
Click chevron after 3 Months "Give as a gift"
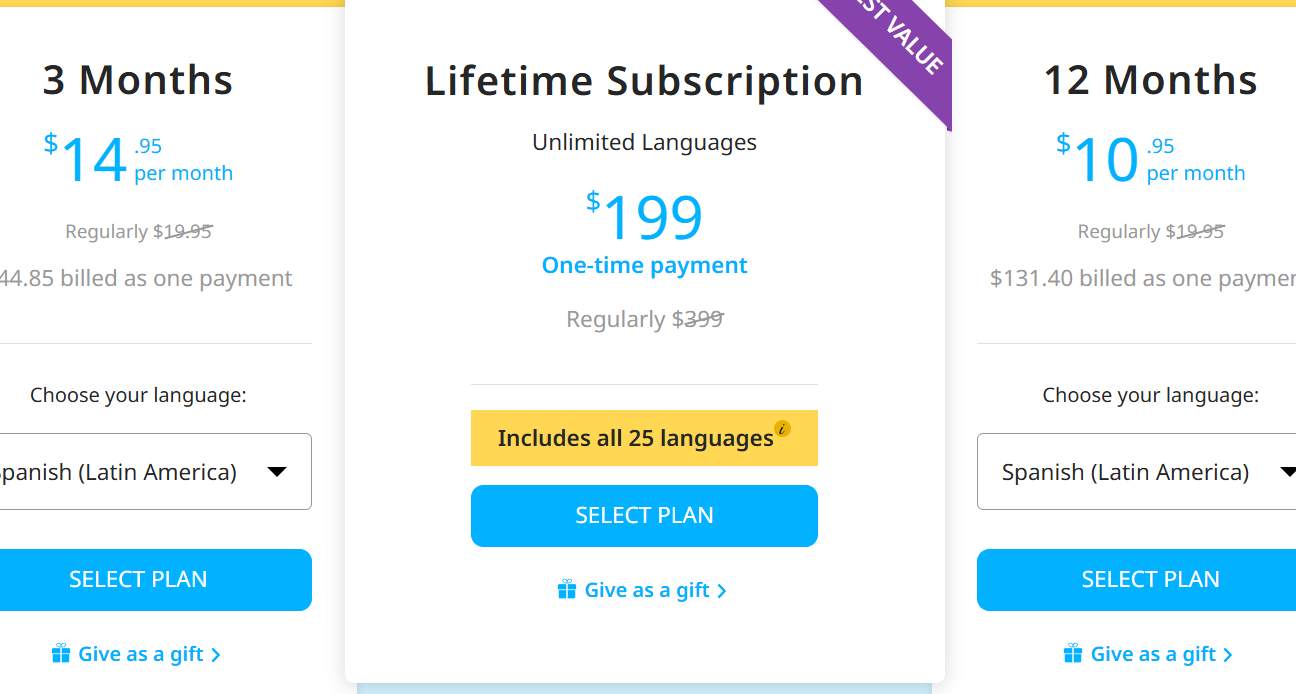(x=216, y=655)
